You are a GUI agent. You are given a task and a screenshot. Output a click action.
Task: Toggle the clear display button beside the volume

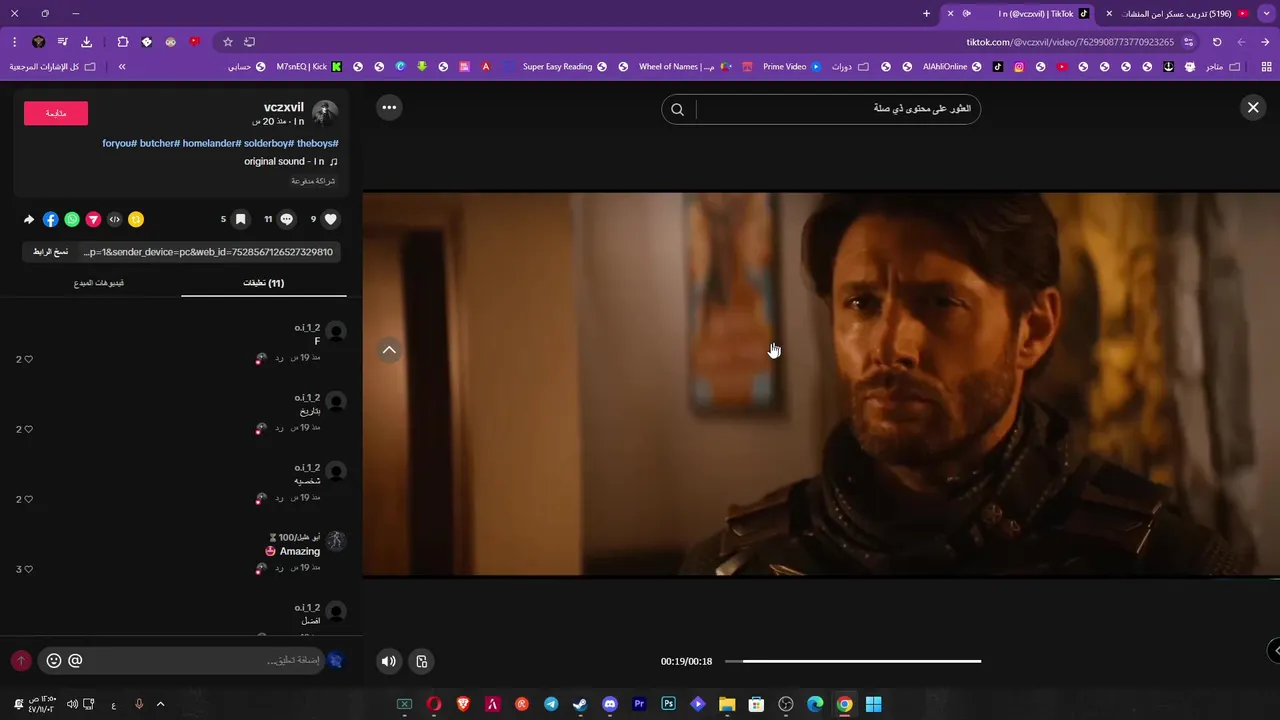[x=422, y=661]
